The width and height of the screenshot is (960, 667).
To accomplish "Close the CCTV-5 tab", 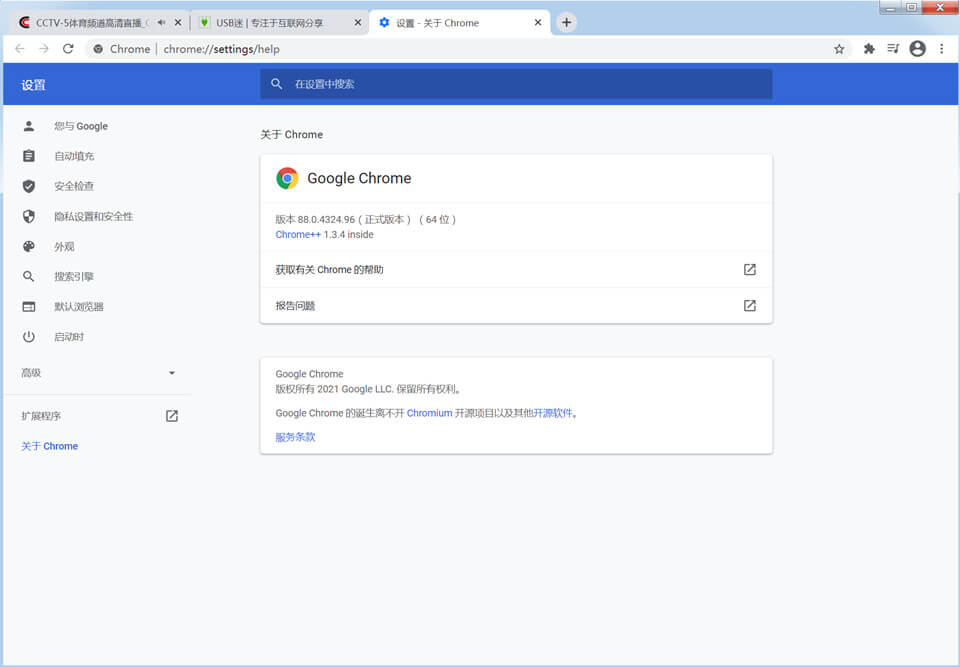I will coord(178,23).
